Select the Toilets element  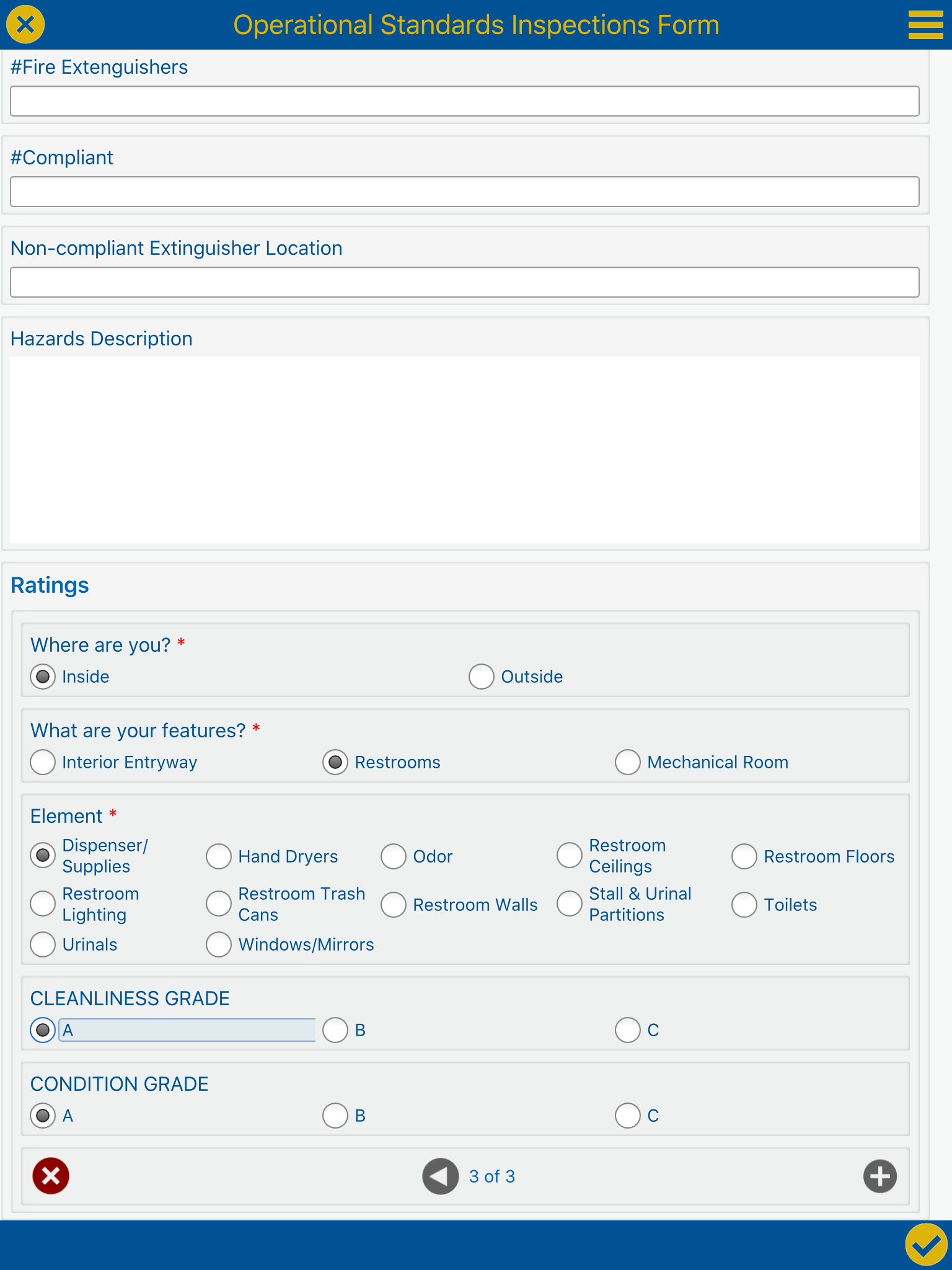click(744, 905)
